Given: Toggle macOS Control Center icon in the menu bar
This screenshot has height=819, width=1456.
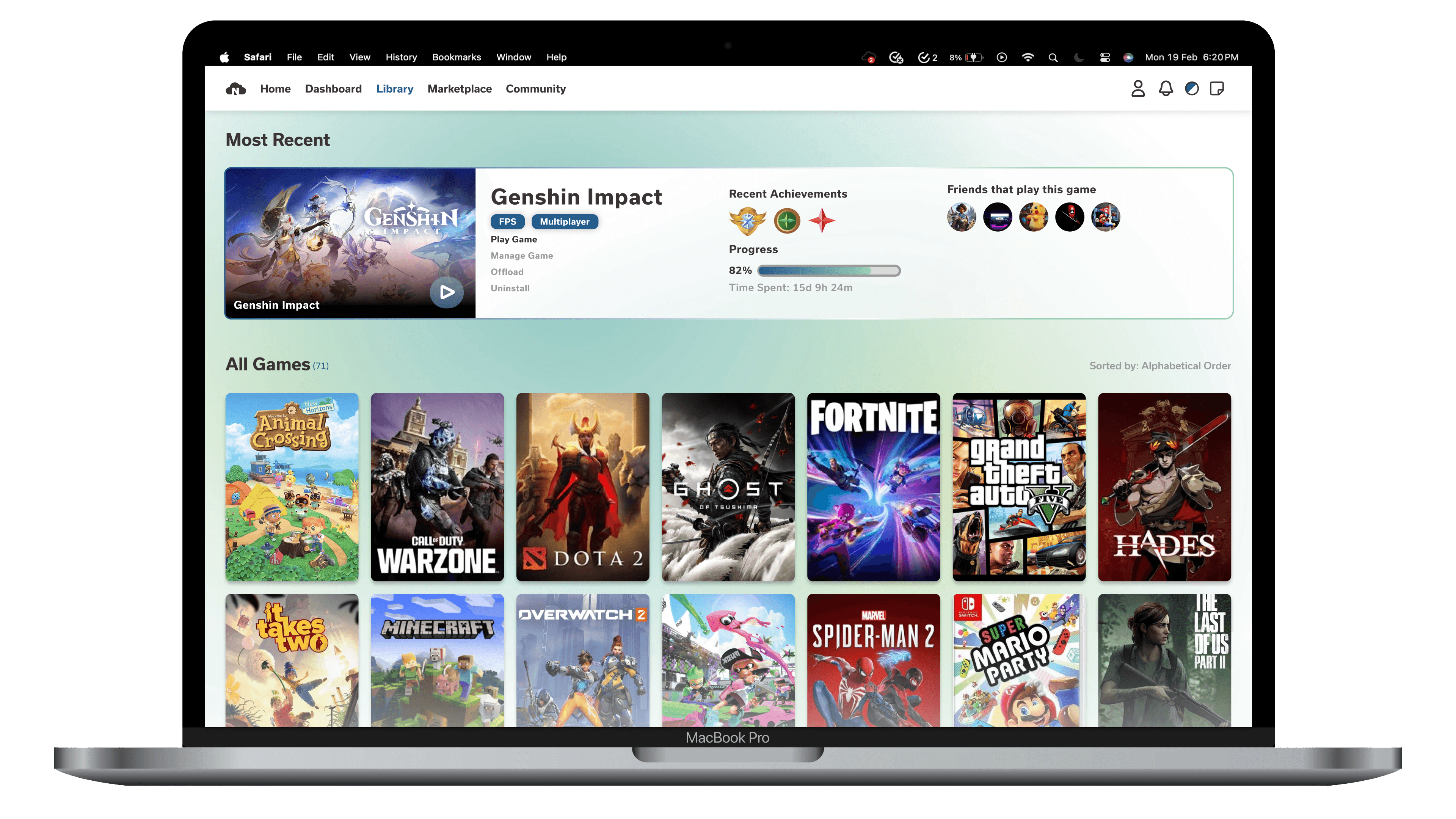Looking at the screenshot, I should (1105, 57).
